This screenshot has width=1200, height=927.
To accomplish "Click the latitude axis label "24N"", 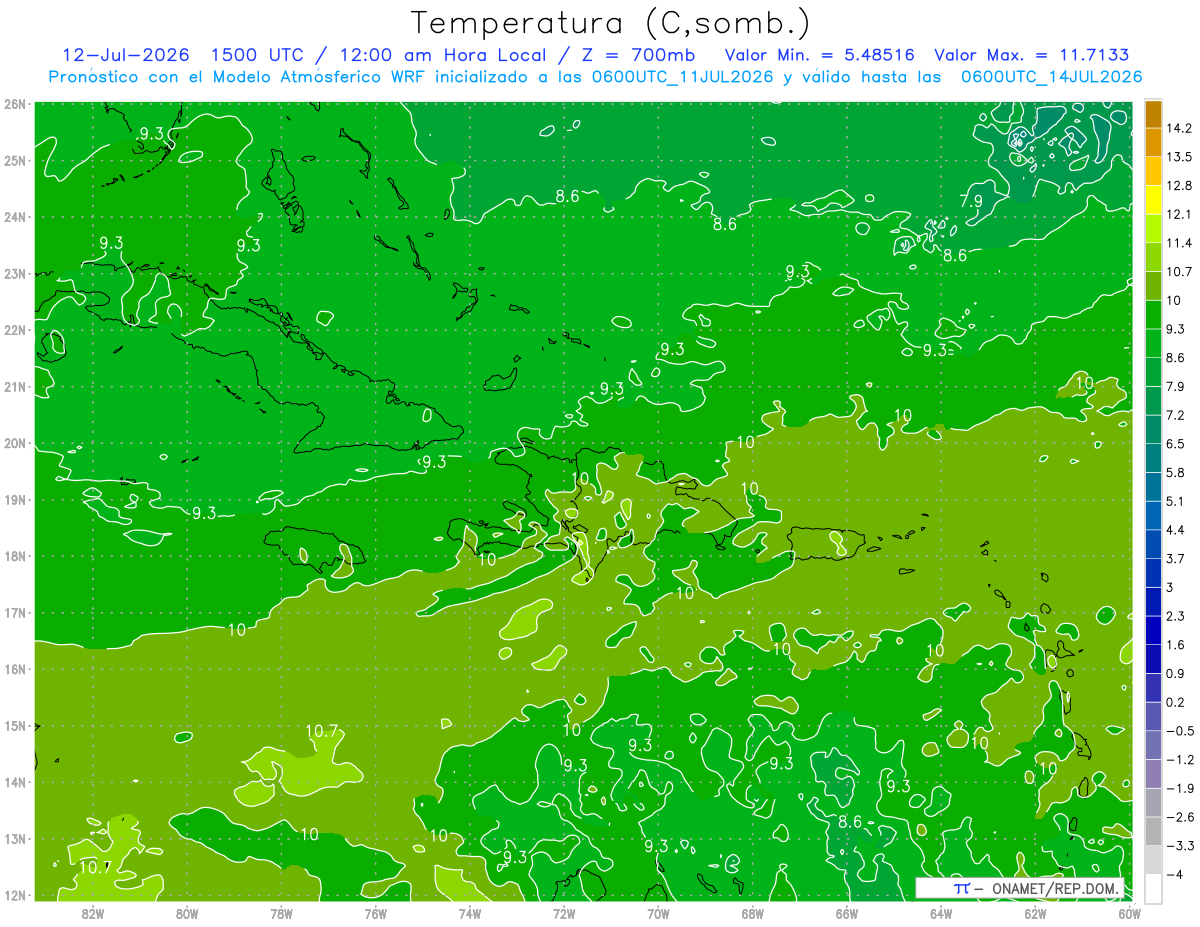I will pyautogui.click(x=15, y=216).
